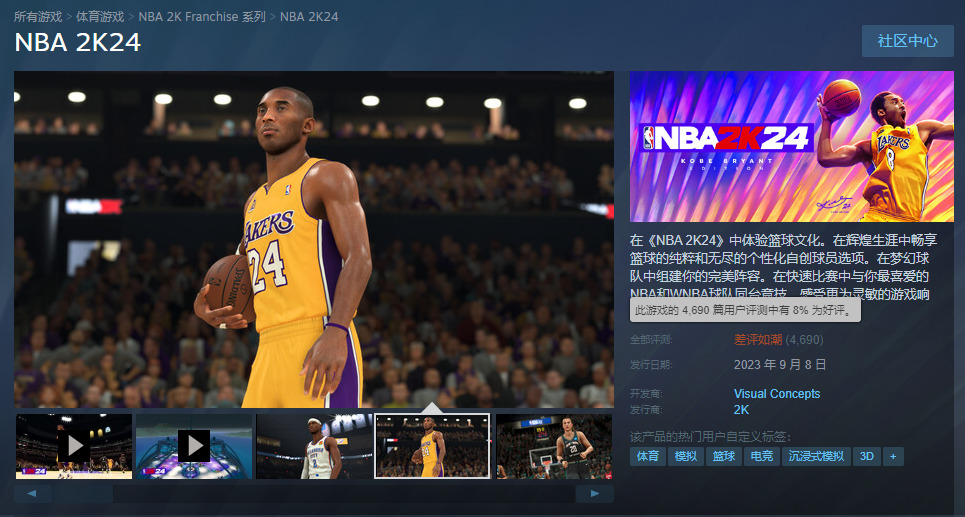Select the 3D tag
965x517 pixels.
coord(867,456)
